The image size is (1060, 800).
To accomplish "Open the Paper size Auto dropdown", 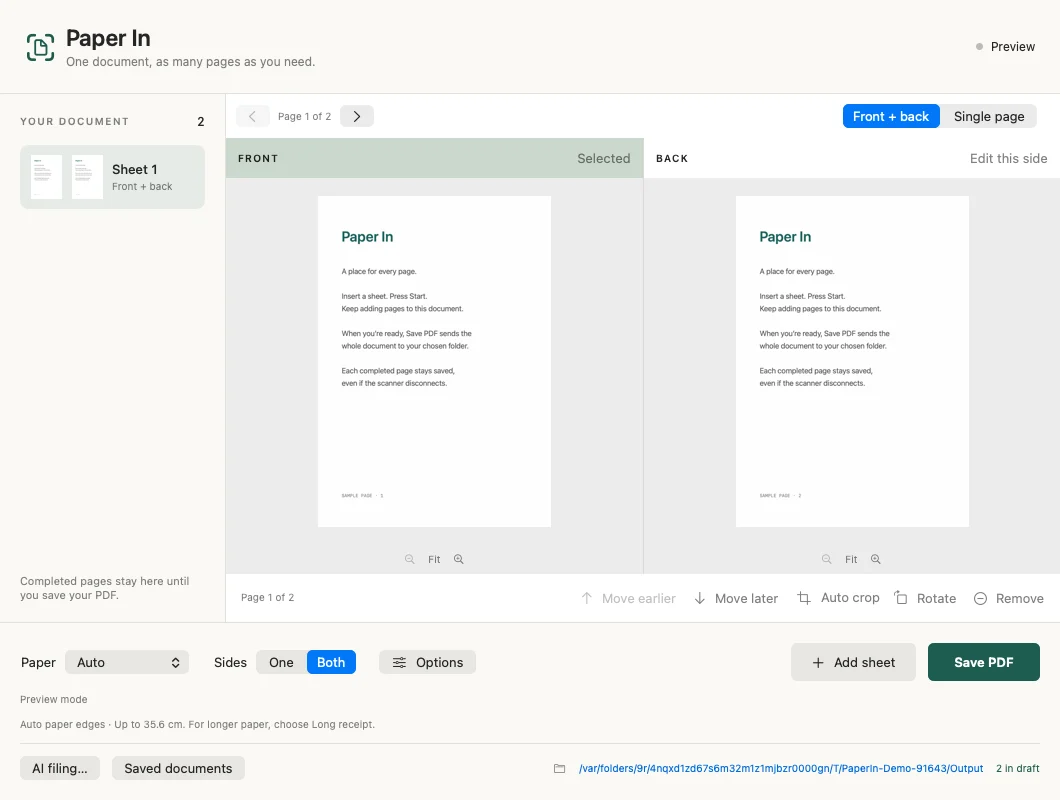I will pos(127,662).
